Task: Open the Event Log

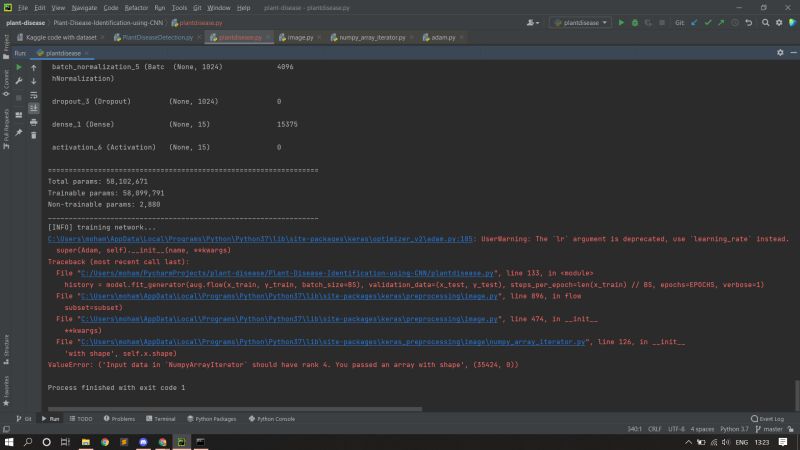Action: [x=767, y=419]
